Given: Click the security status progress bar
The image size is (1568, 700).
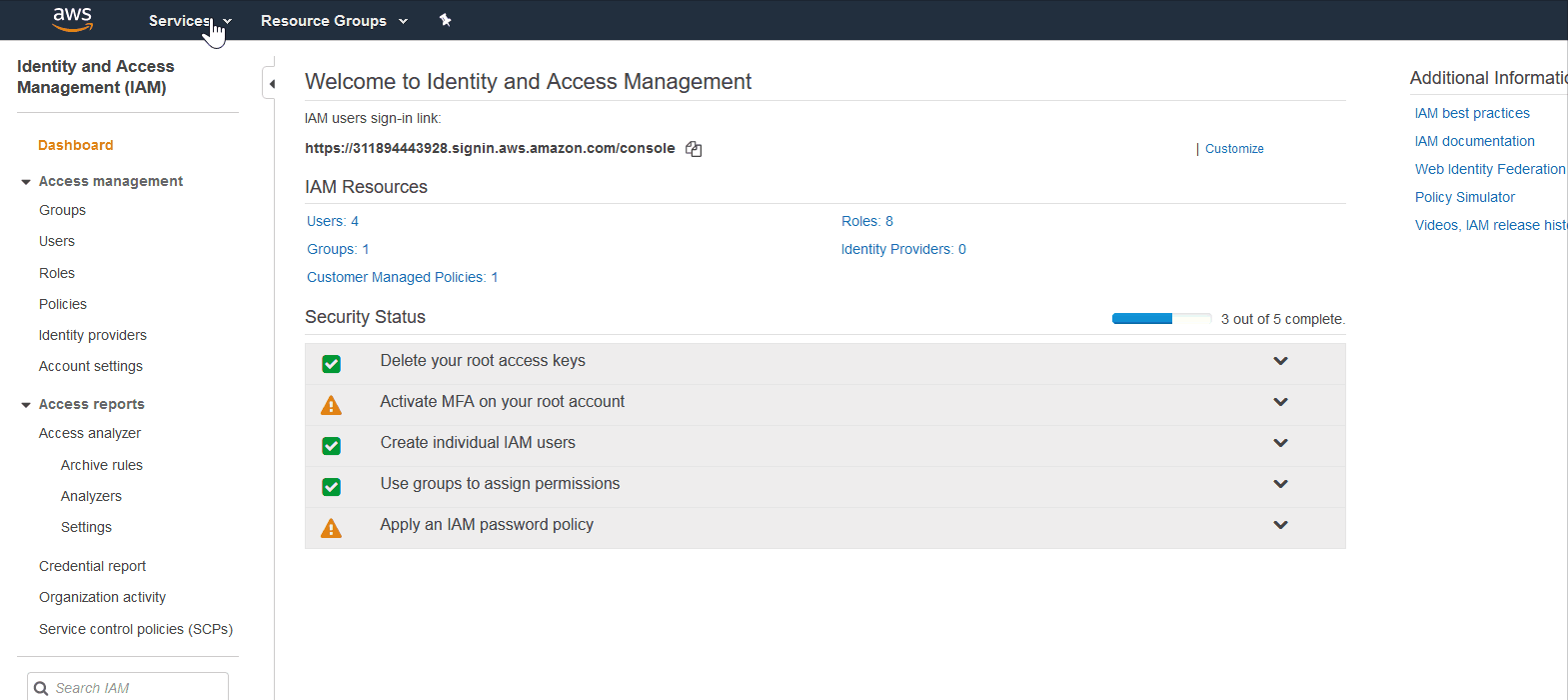Looking at the screenshot, I should [1161, 319].
